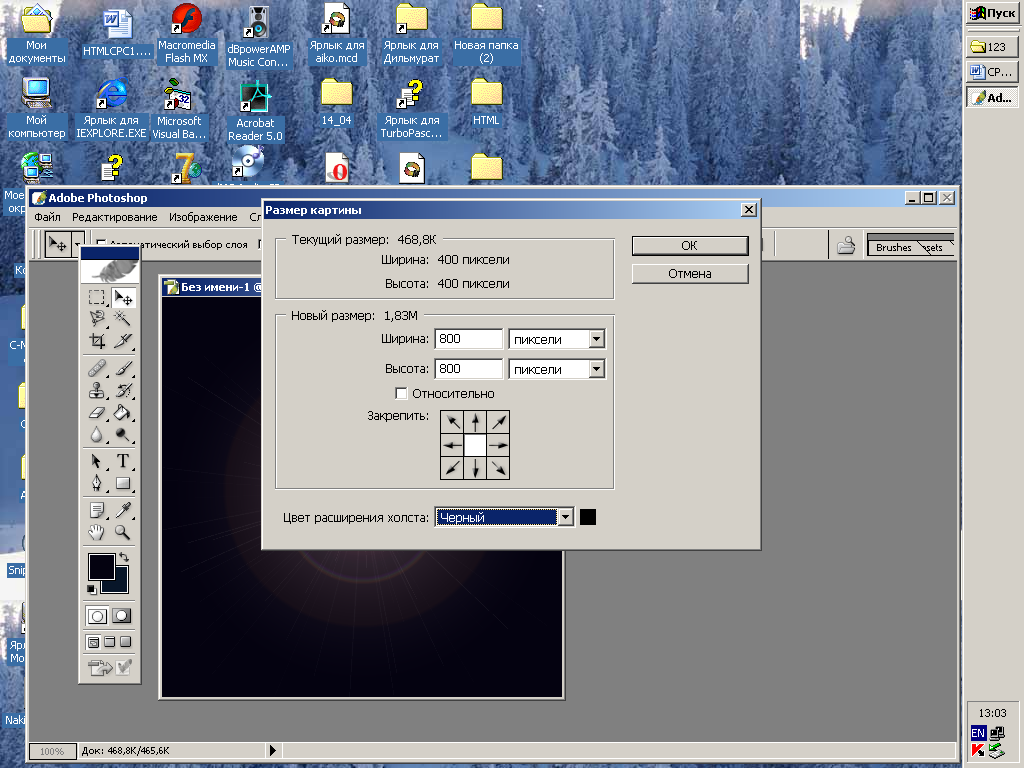Viewport: 1024px width, 768px height.
Task: Click Отмена button in dialog
Action: coord(690,274)
